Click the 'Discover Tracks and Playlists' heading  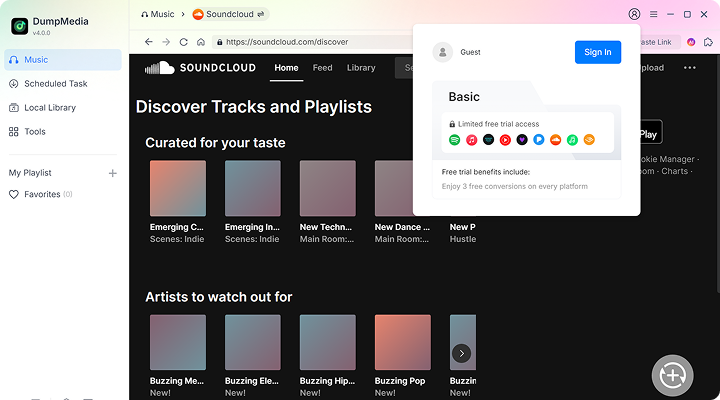click(254, 107)
